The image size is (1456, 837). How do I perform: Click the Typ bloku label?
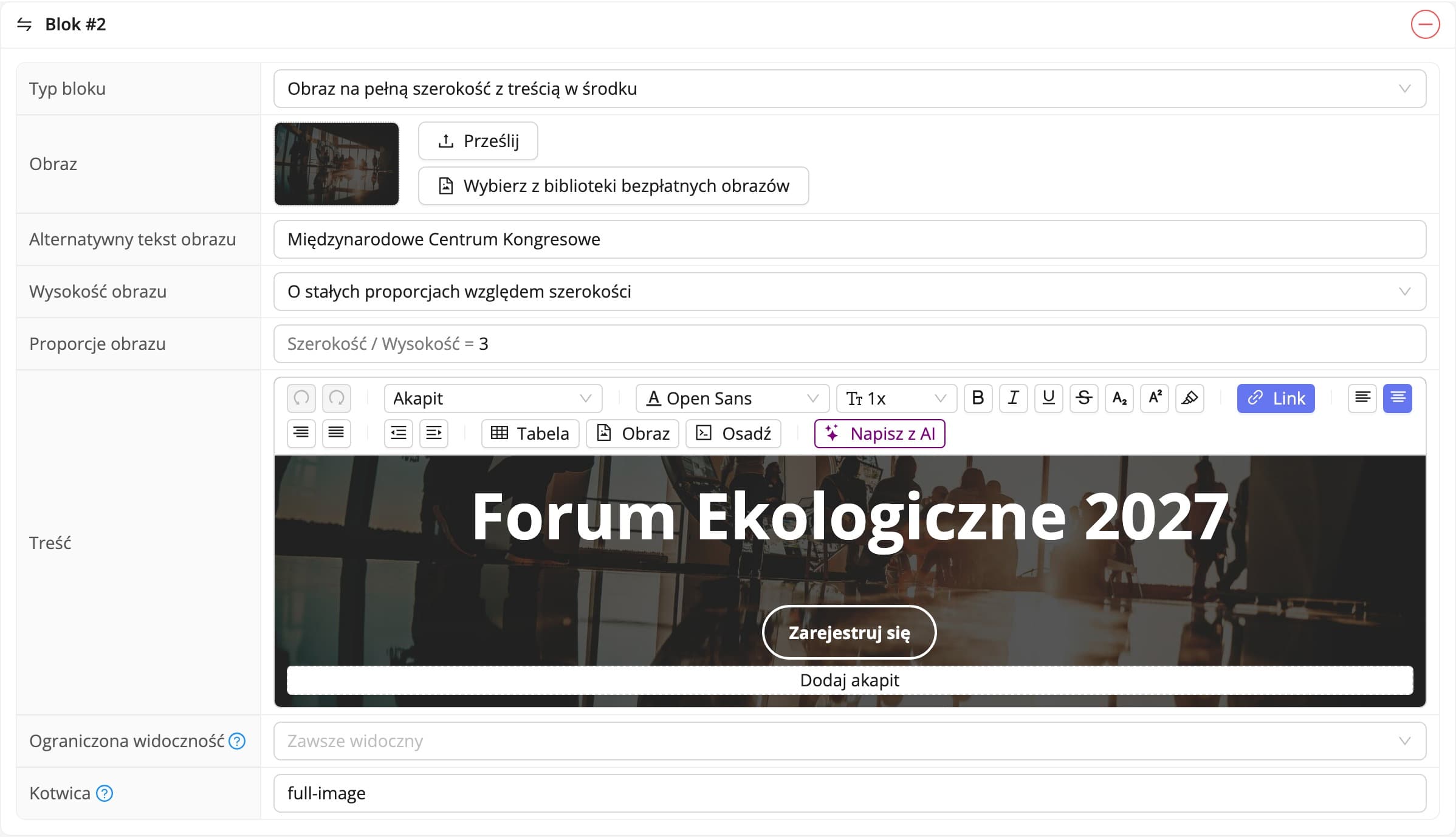(x=67, y=89)
